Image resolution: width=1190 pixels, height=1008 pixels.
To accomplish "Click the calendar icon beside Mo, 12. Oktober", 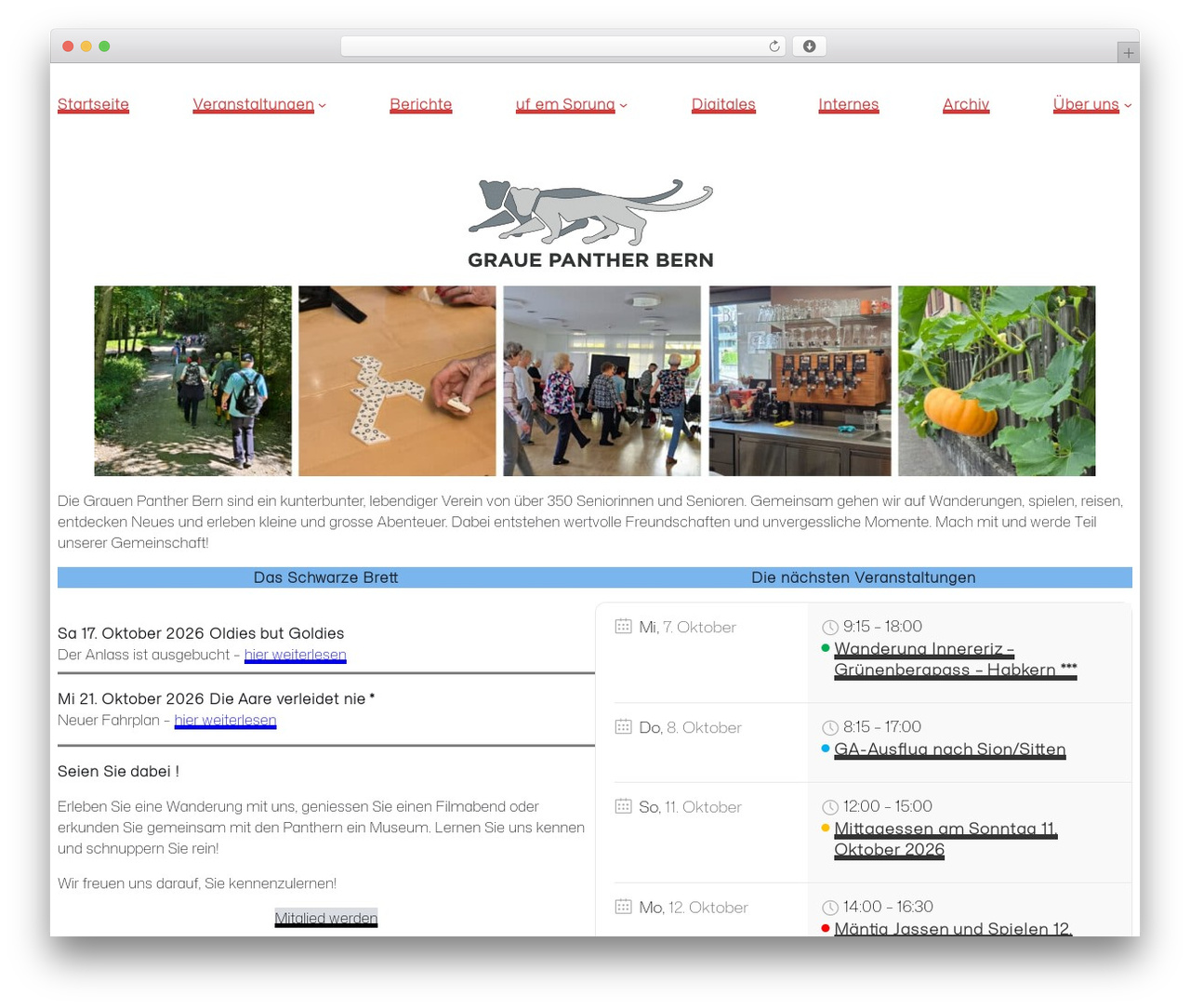I will [623, 907].
